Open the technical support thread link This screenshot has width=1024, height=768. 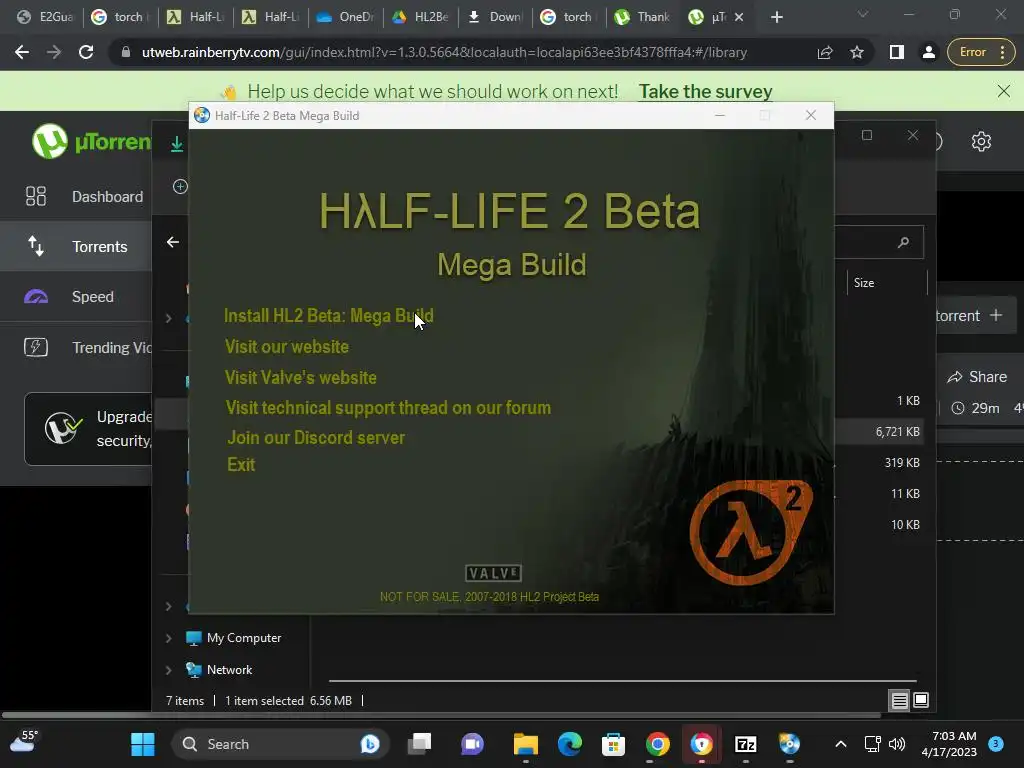coord(388,408)
